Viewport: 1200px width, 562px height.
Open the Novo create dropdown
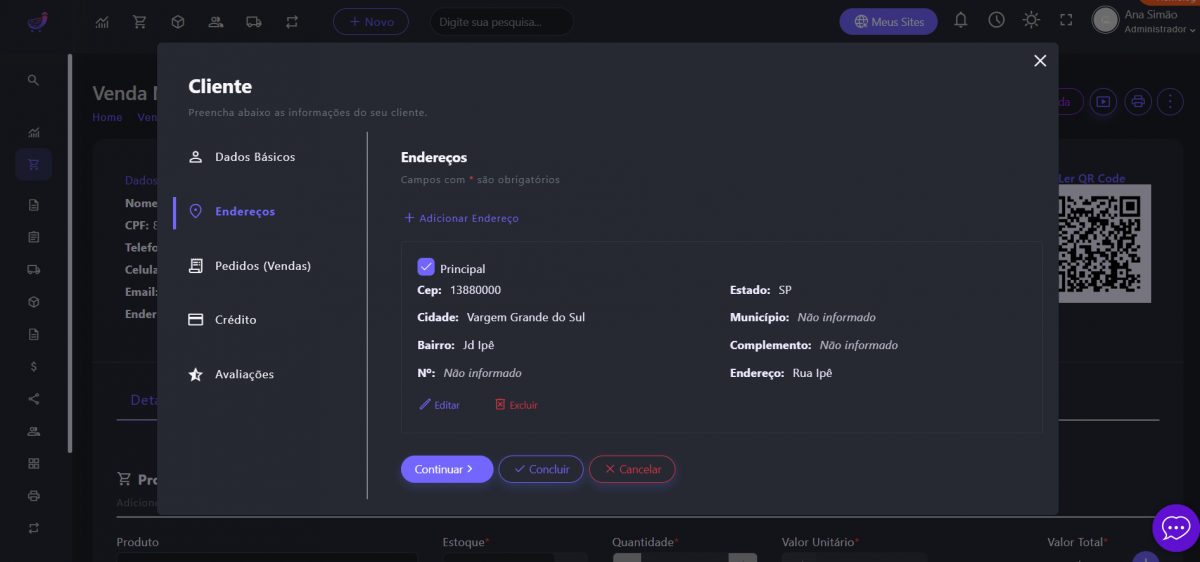(x=371, y=21)
